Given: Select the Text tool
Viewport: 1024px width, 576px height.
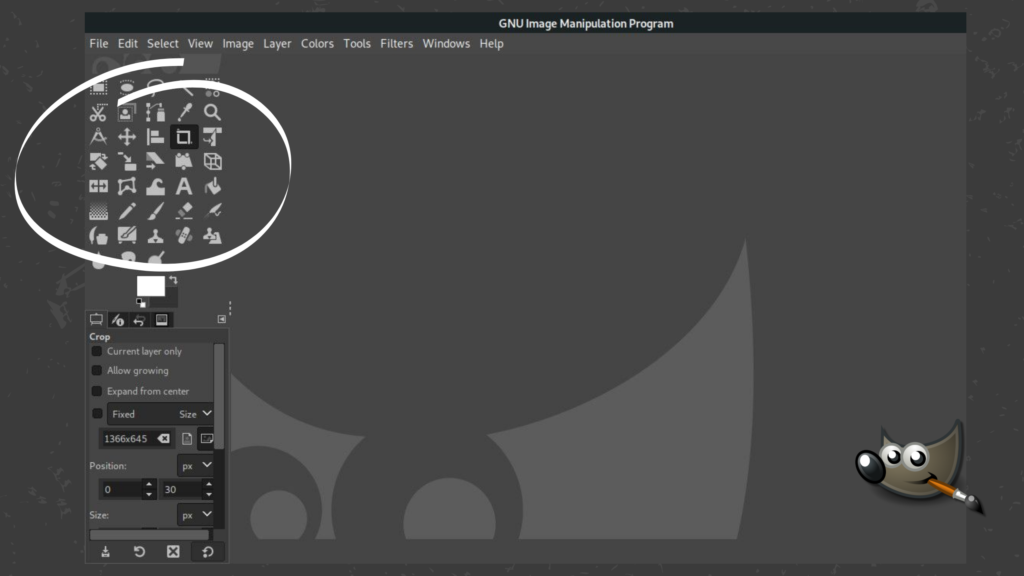Looking at the screenshot, I should coord(184,187).
